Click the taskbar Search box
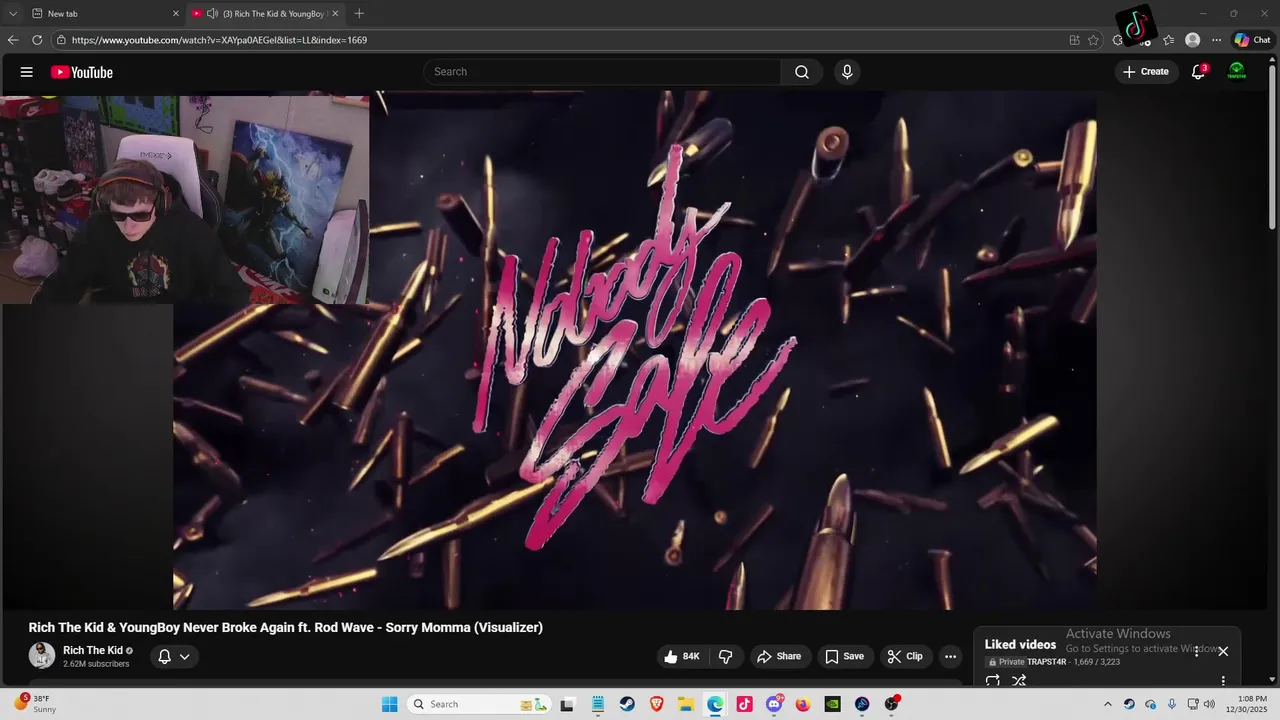 click(x=477, y=704)
